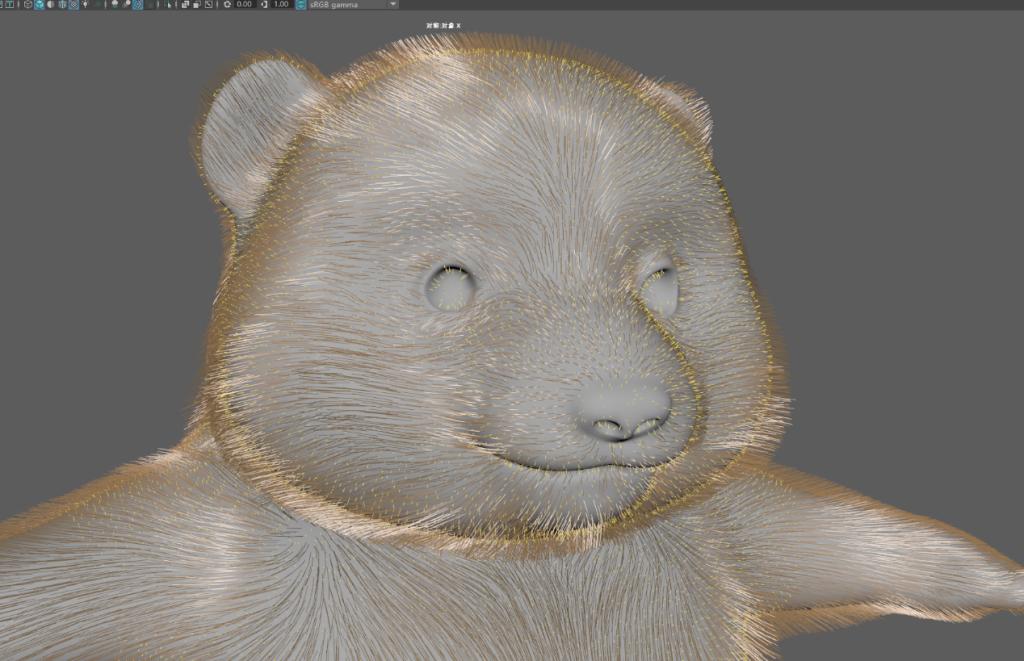
Task: Click the use default material icon
Action: click(50, 5)
